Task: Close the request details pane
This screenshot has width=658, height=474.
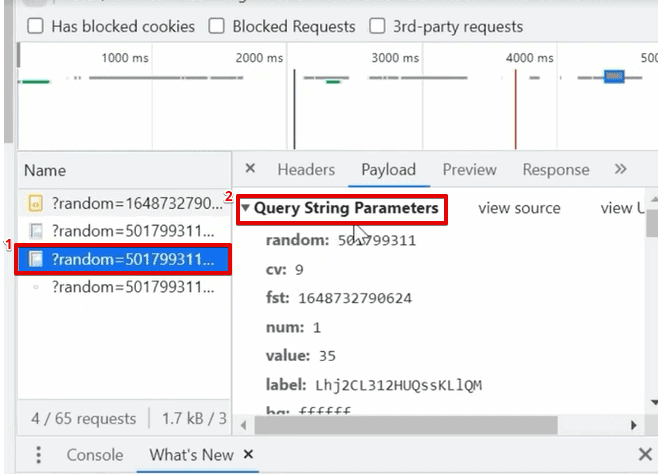Action: tap(250, 169)
